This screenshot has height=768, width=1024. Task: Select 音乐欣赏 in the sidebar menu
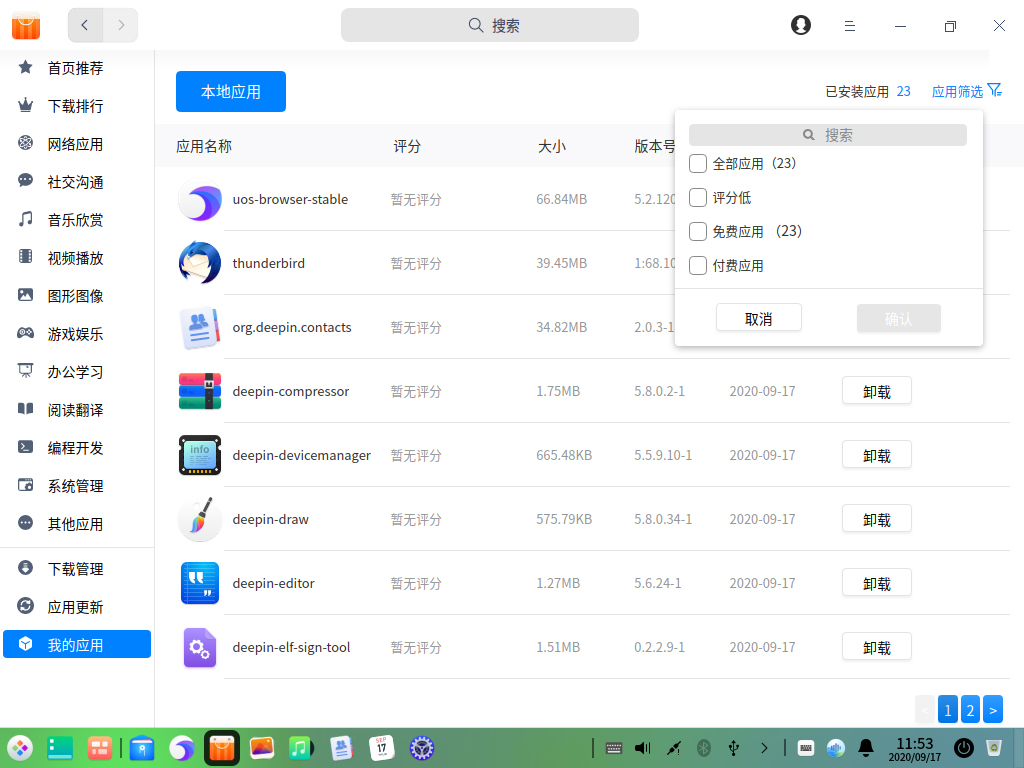(75, 219)
